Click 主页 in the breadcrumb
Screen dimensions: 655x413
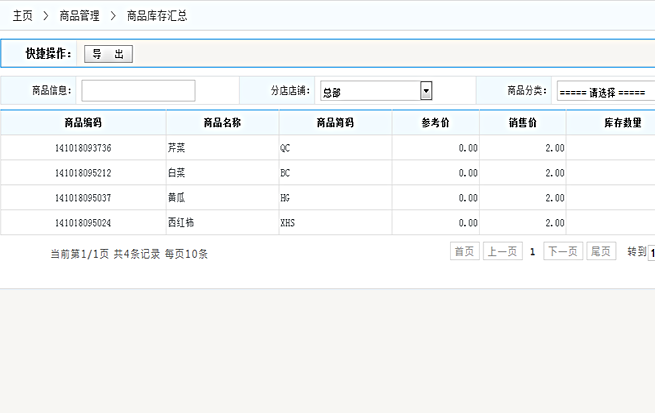[23, 16]
